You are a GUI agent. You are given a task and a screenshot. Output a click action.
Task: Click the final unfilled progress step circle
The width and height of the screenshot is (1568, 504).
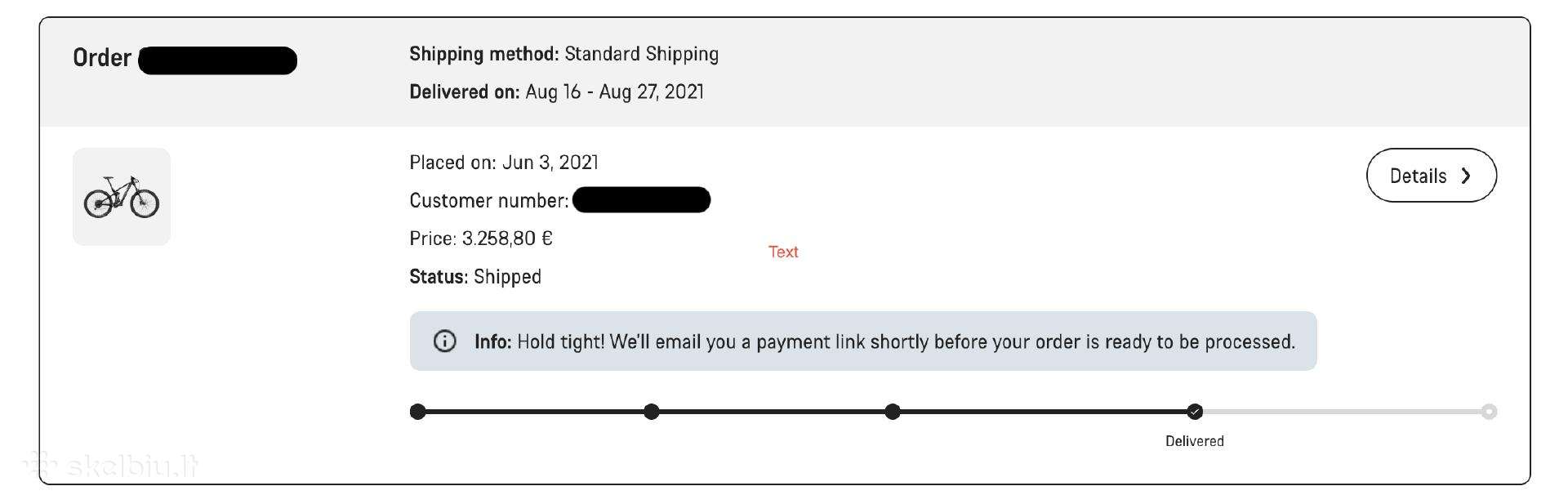click(x=1489, y=412)
